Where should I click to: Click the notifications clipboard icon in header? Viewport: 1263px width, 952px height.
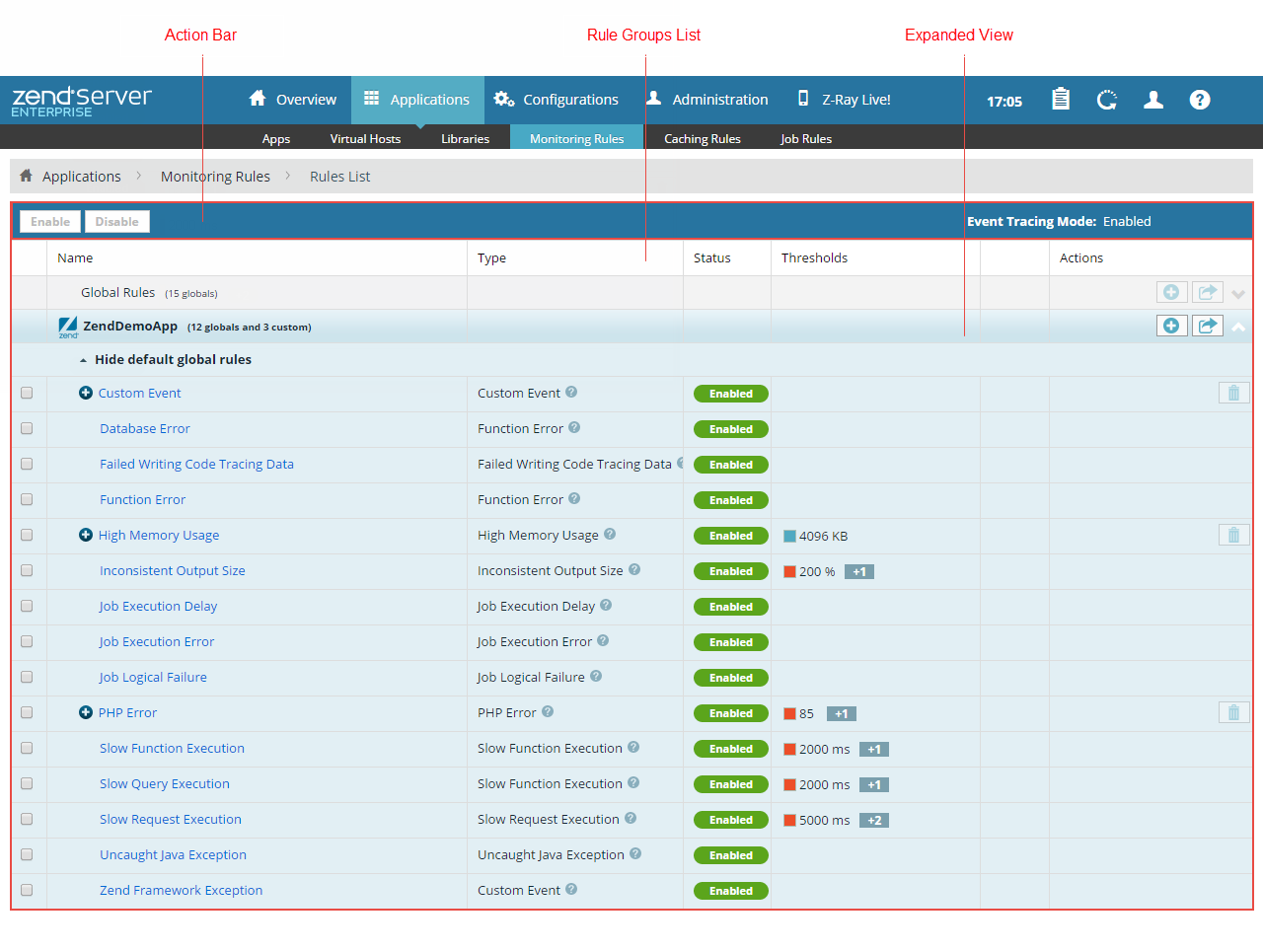tap(1061, 100)
